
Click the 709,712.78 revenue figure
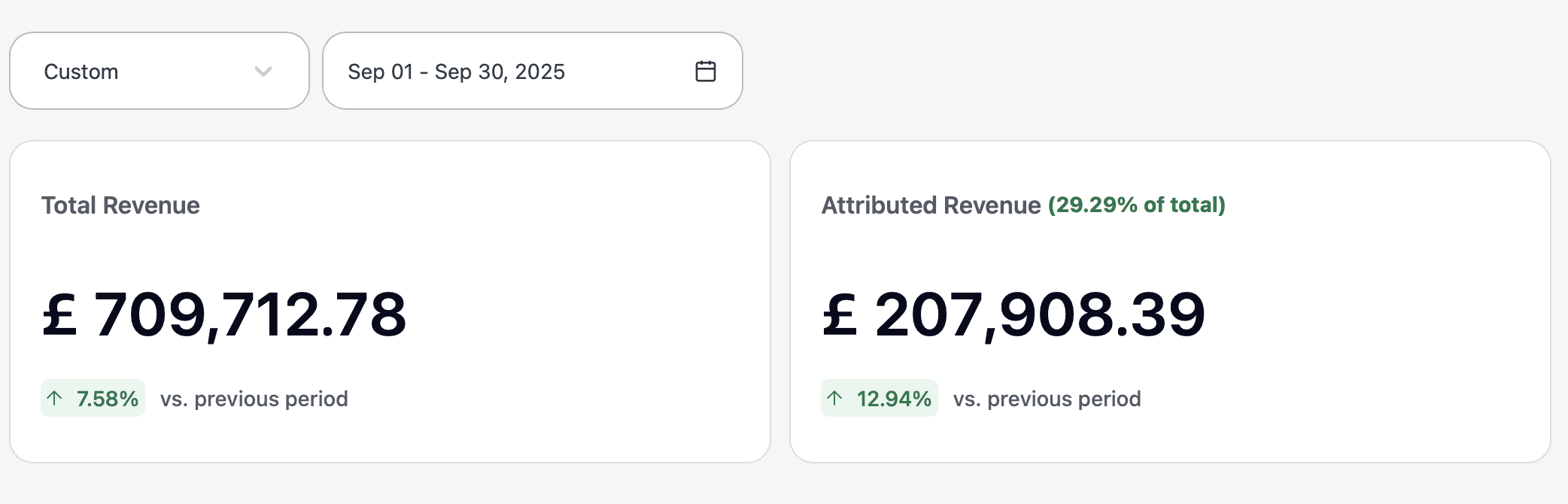[250, 314]
